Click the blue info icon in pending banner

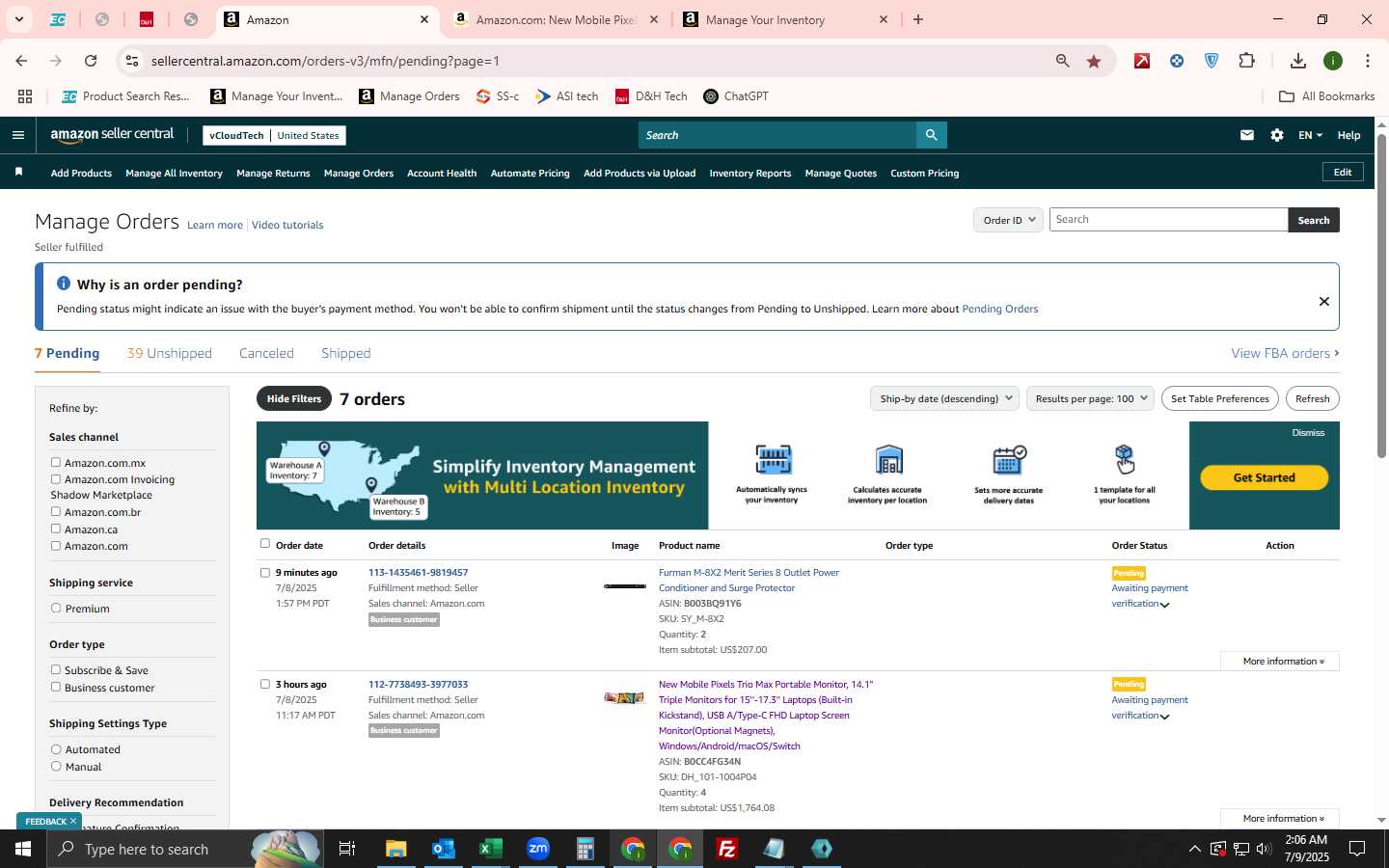coord(64,284)
